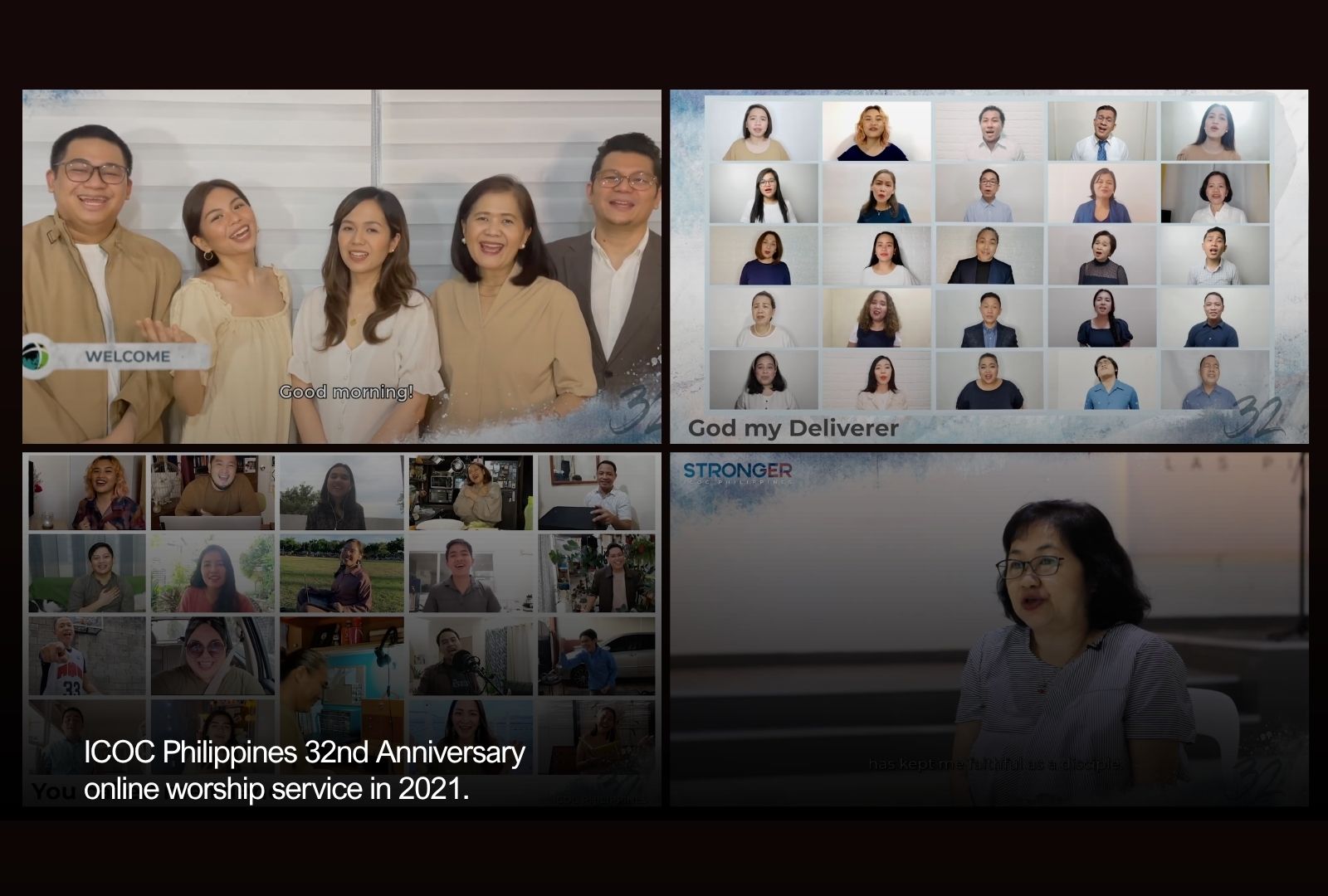Open the virtual choir grid frame
The width and height of the screenshot is (1328, 896).
tap(989, 266)
